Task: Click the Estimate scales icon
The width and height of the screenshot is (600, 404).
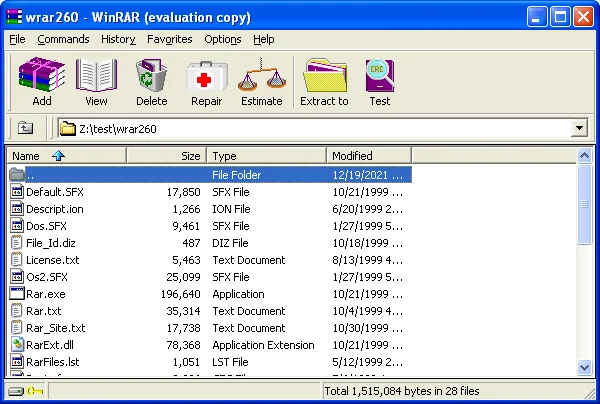Action: pyautogui.click(x=262, y=75)
